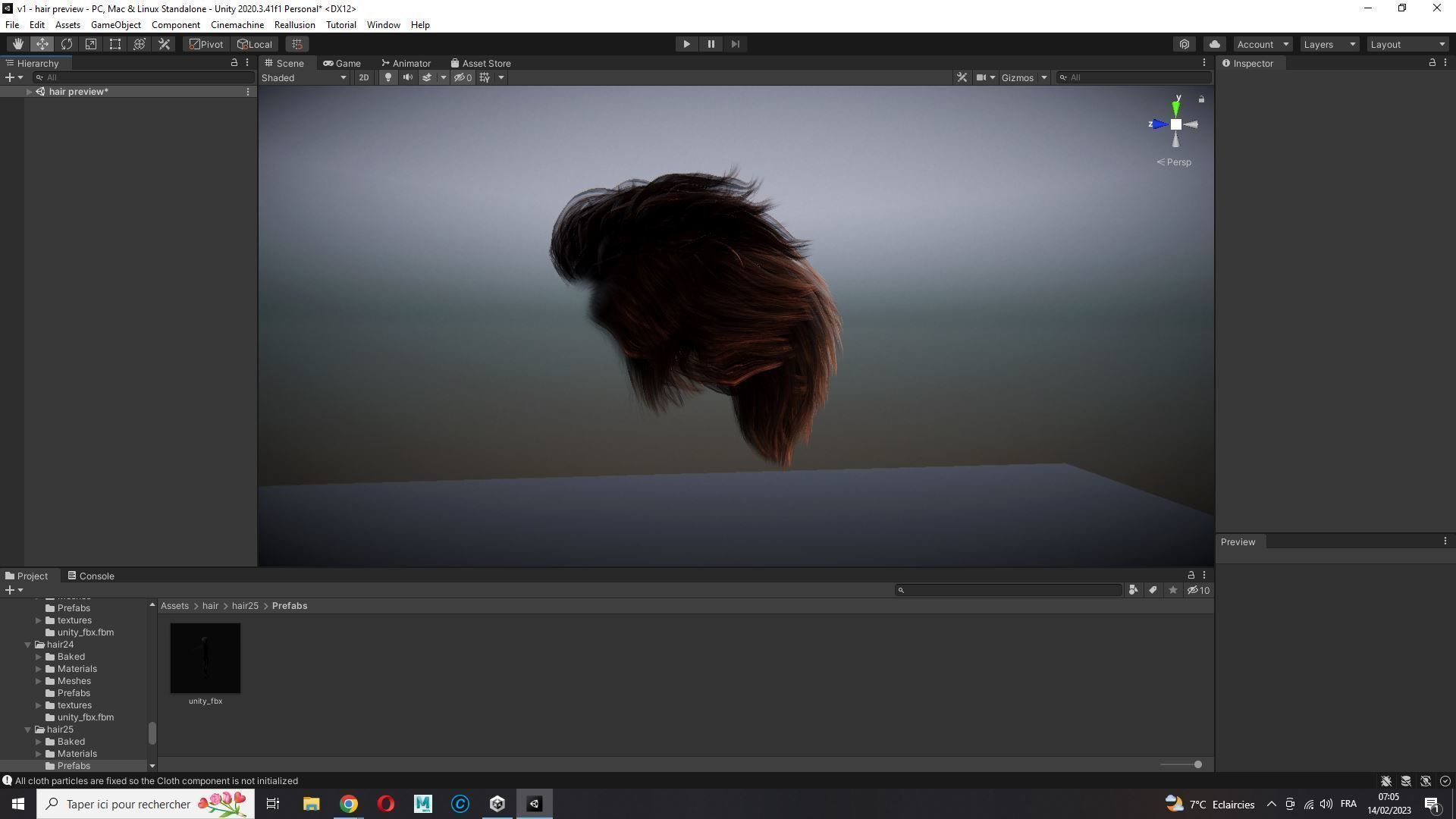Toggle the Local handle rotation button
1456x819 pixels.
(255, 44)
